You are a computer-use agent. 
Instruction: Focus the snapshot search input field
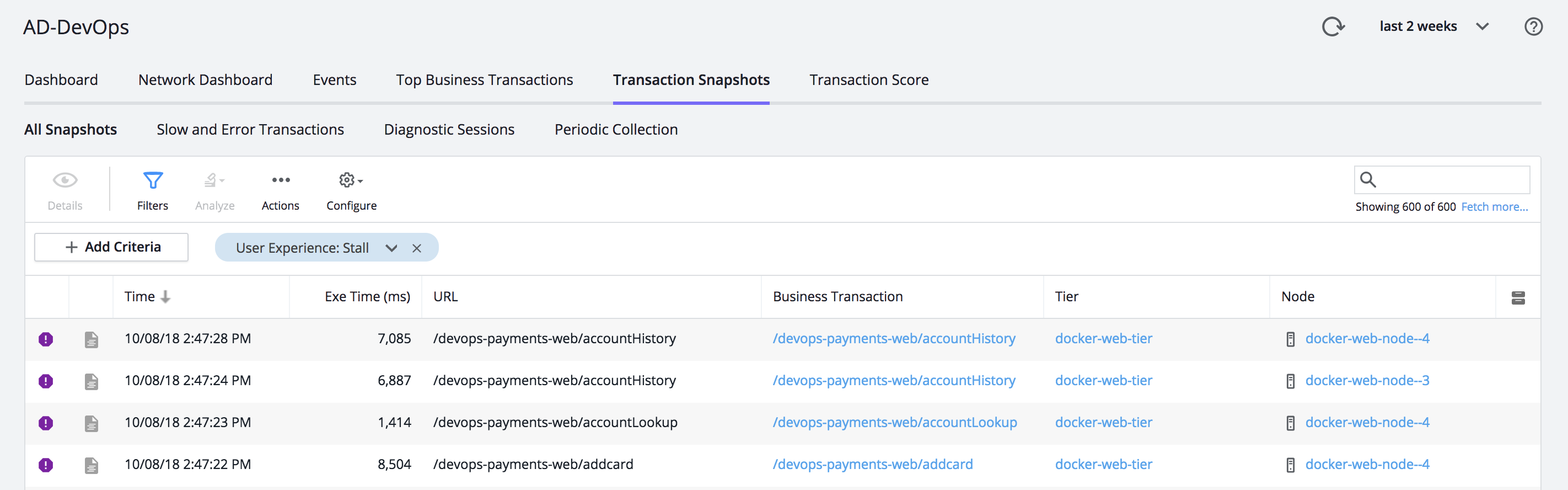(1441, 180)
